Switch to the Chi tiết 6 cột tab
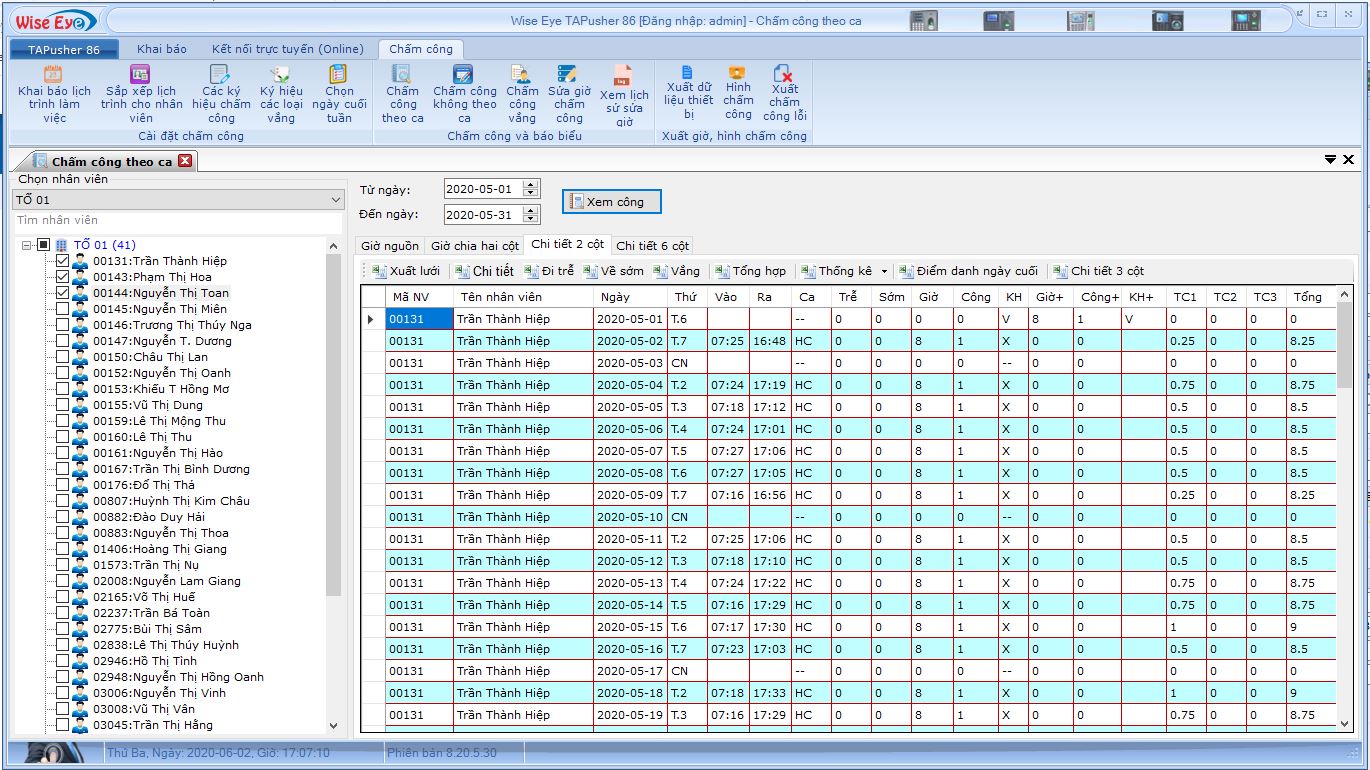The height and width of the screenshot is (770, 1370). [x=652, y=245]
